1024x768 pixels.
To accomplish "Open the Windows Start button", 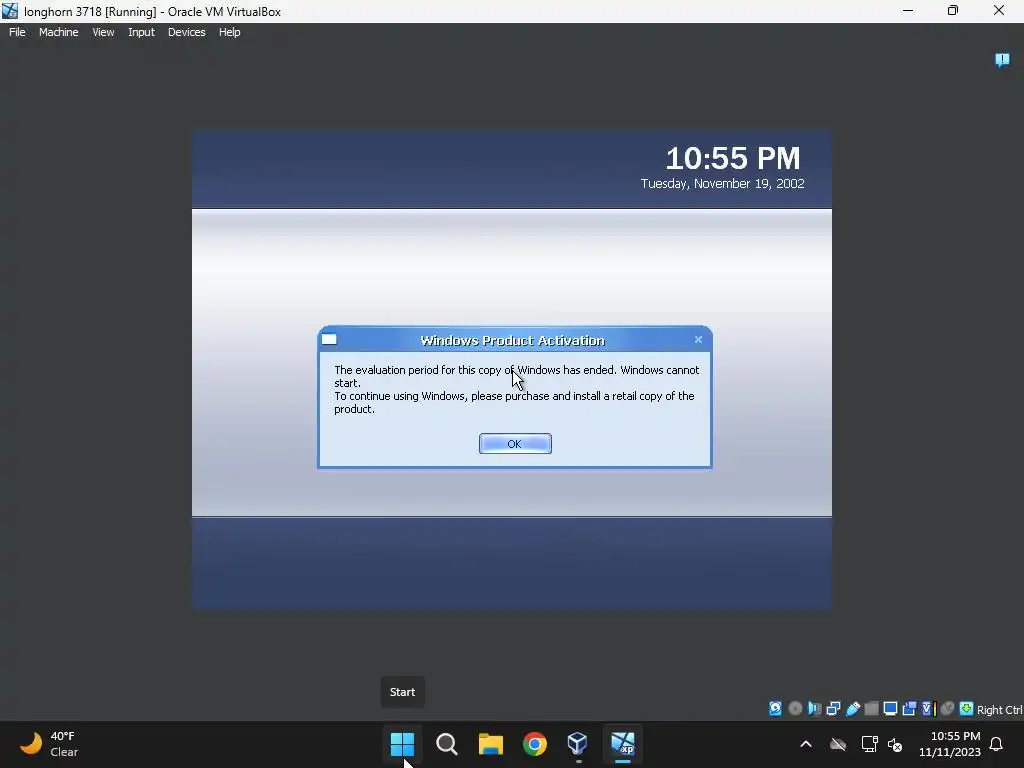I will click(x=402, y=744).
